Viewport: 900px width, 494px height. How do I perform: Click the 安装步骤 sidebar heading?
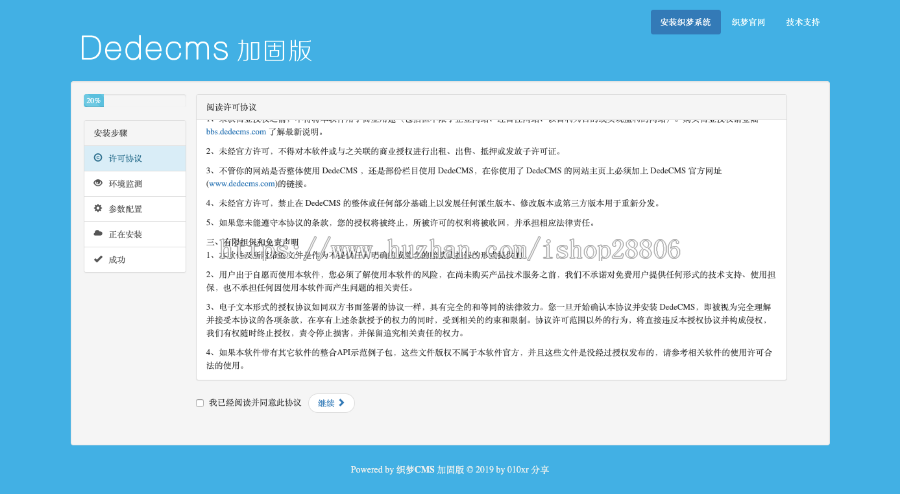click(x=111, y=133)
